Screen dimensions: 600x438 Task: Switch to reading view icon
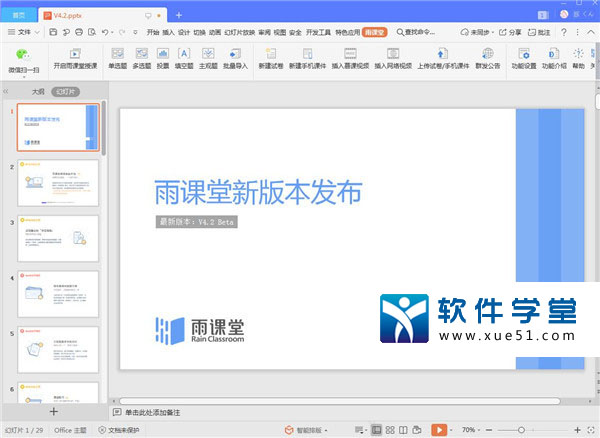coord(403,430)
